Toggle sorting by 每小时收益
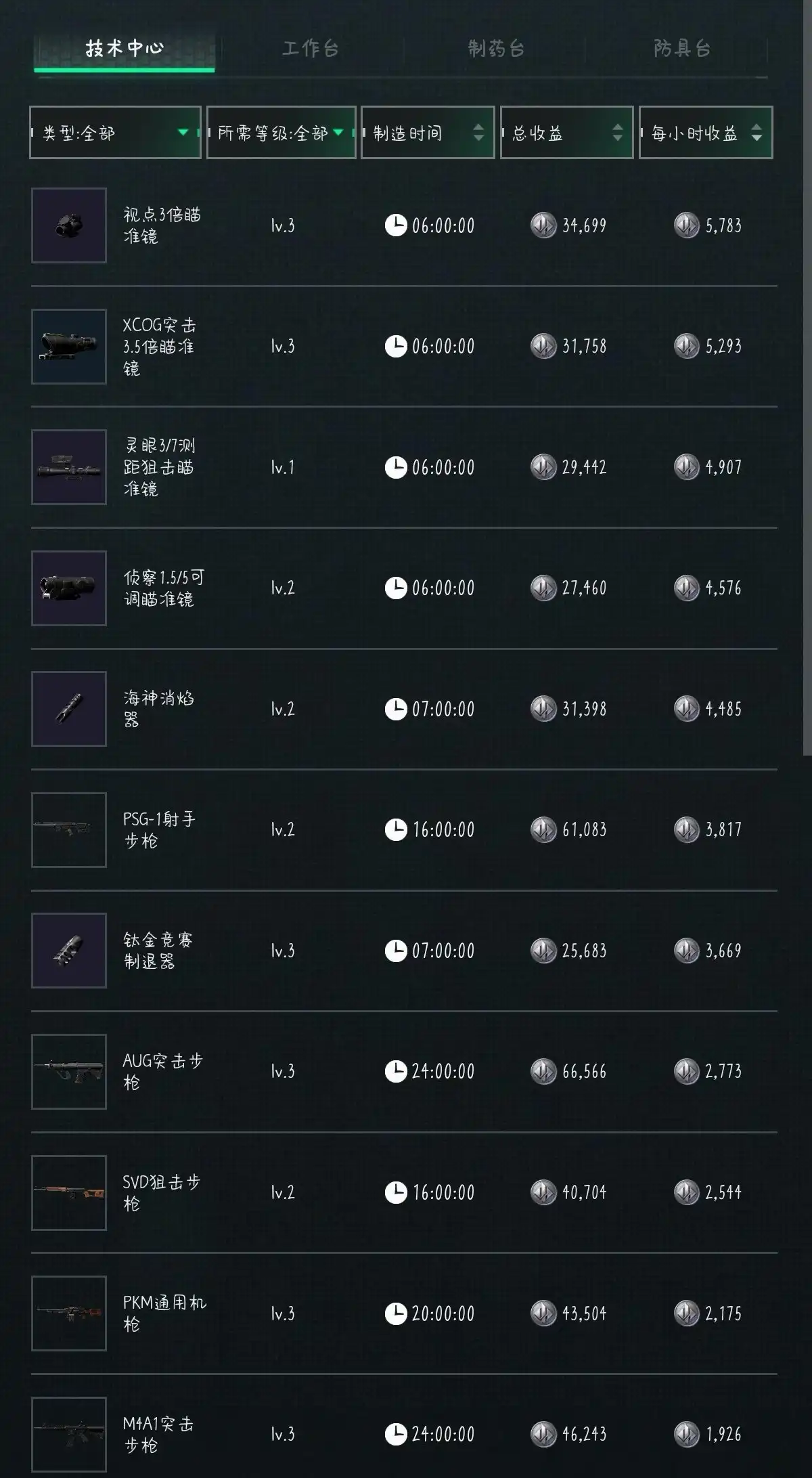 pyautogui.click(x=705, y=133)
